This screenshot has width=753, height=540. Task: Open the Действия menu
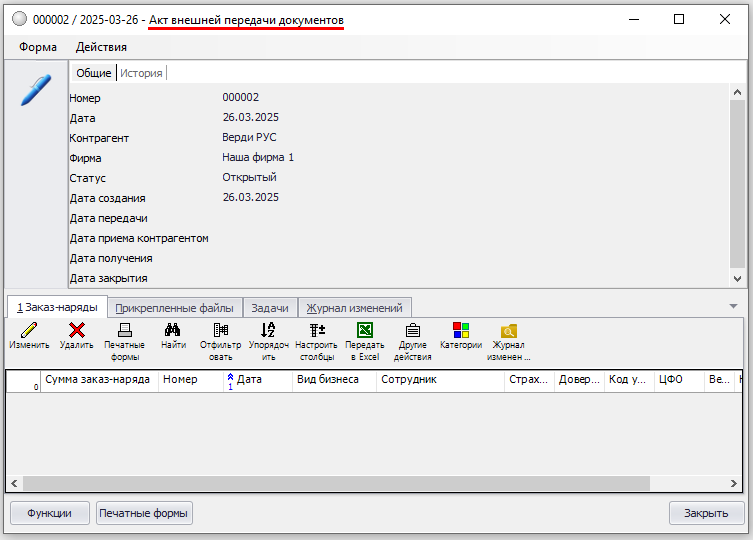pyautogui.click(x=101, y=47)
